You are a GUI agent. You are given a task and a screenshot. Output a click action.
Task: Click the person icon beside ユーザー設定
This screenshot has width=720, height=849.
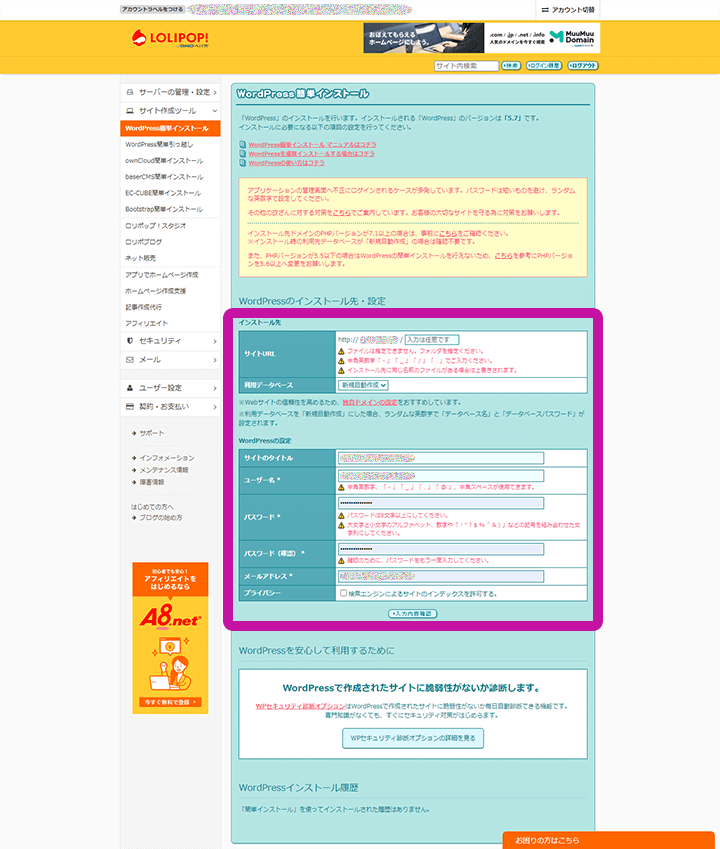pos(130,388)
